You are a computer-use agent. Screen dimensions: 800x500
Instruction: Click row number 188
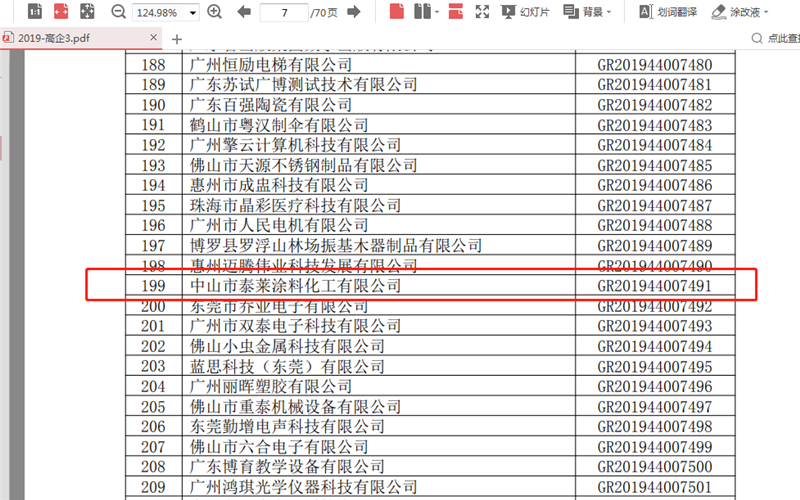(x=153, y=65)
